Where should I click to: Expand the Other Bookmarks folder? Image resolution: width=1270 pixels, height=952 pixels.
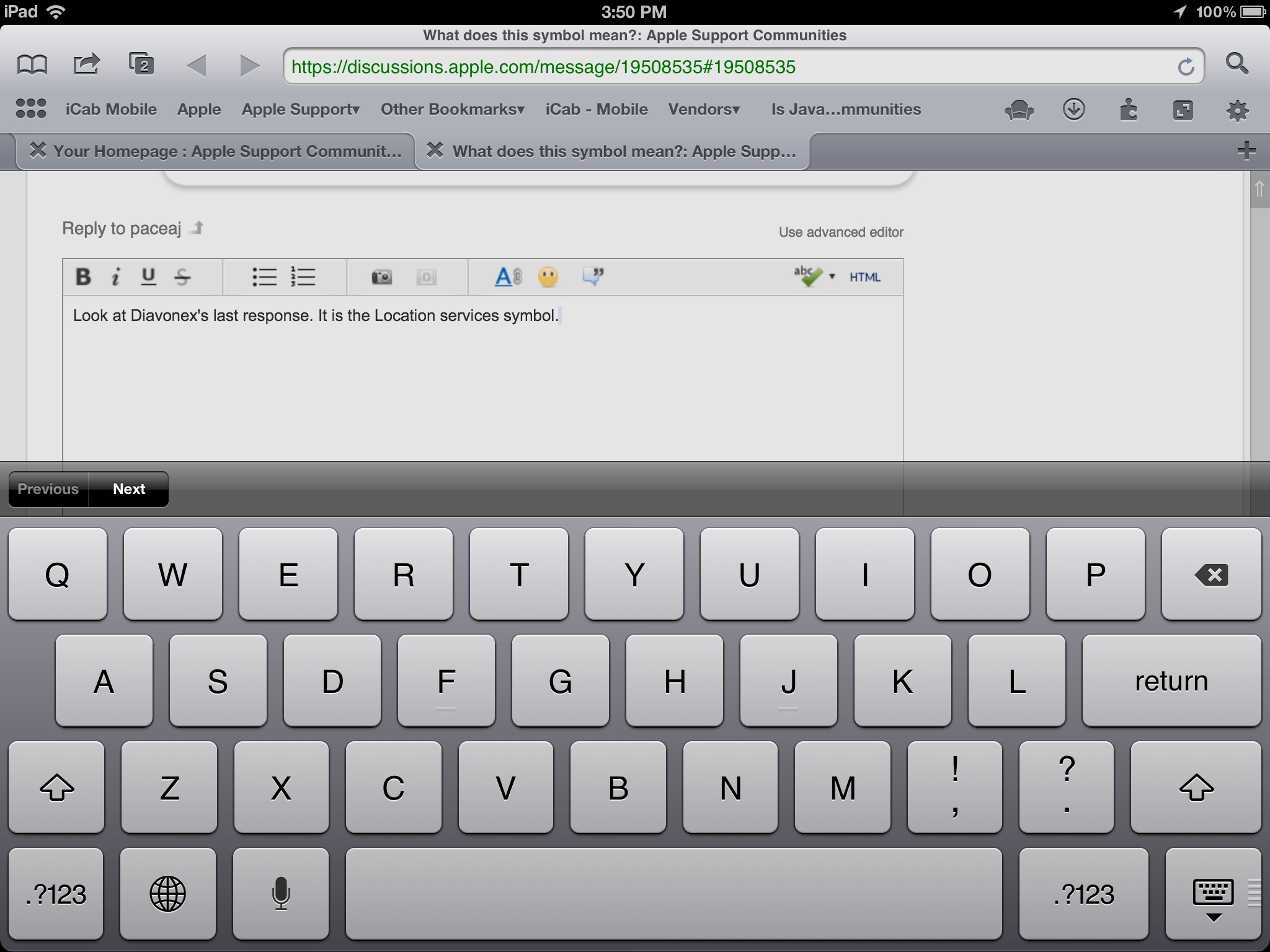tap(453, 110)
